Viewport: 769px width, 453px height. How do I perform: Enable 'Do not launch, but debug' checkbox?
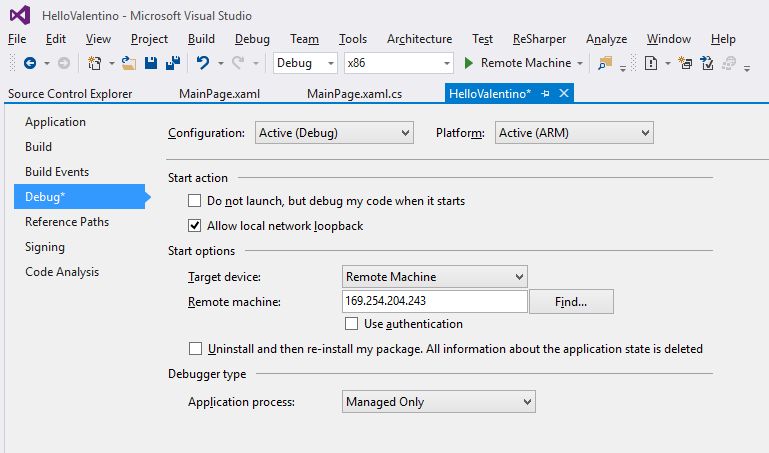coord(196,201)
